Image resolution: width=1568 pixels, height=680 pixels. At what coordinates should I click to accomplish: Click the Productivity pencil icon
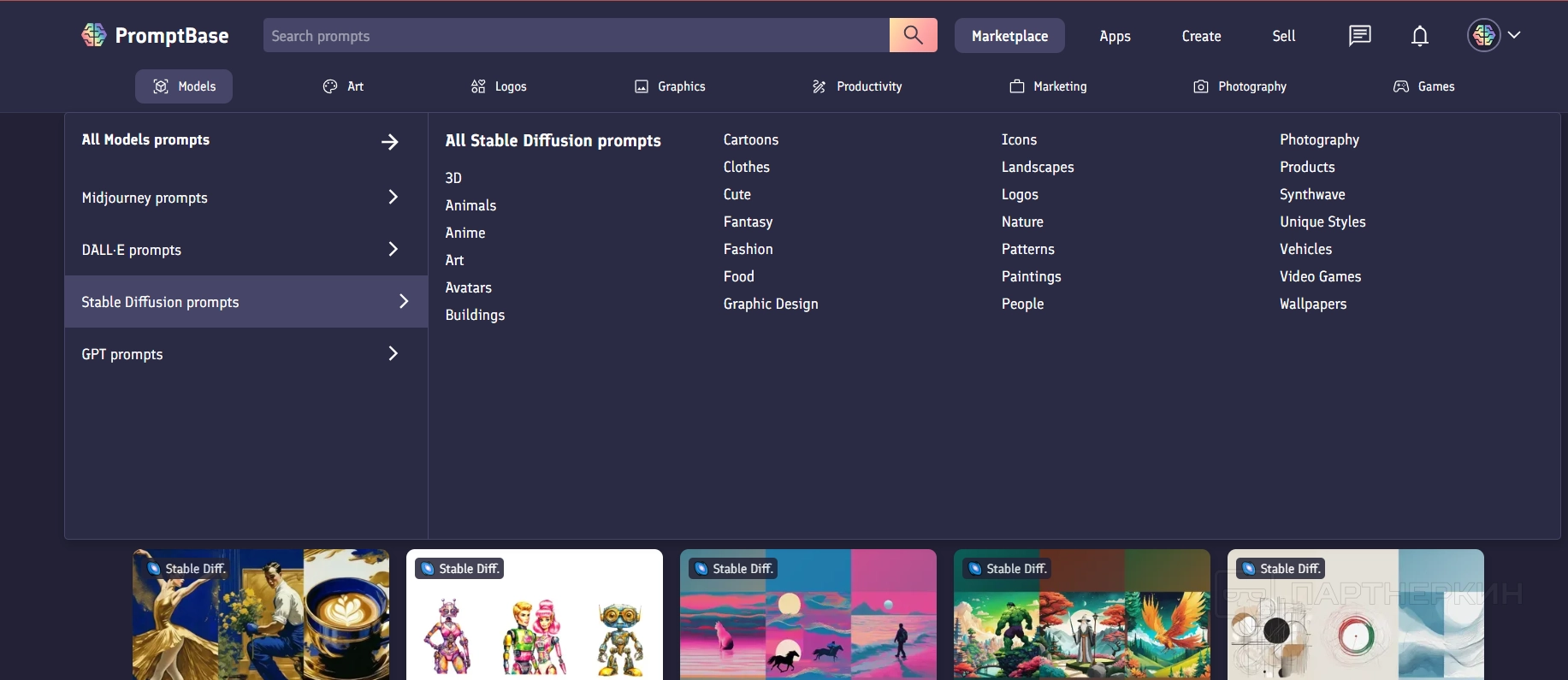[x=820, y=86]
